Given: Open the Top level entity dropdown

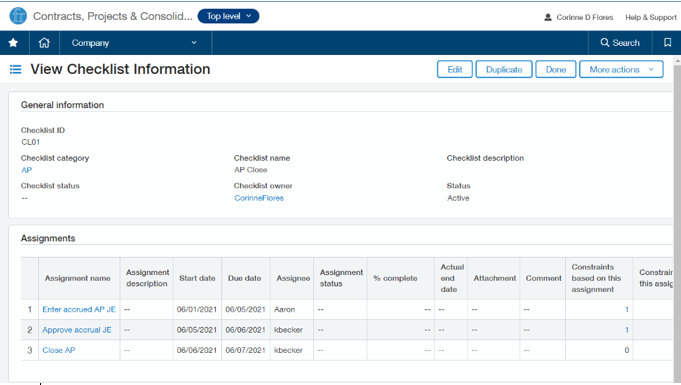Looking at the screenshot, I should pyautogui.click(x=228, y=16).
